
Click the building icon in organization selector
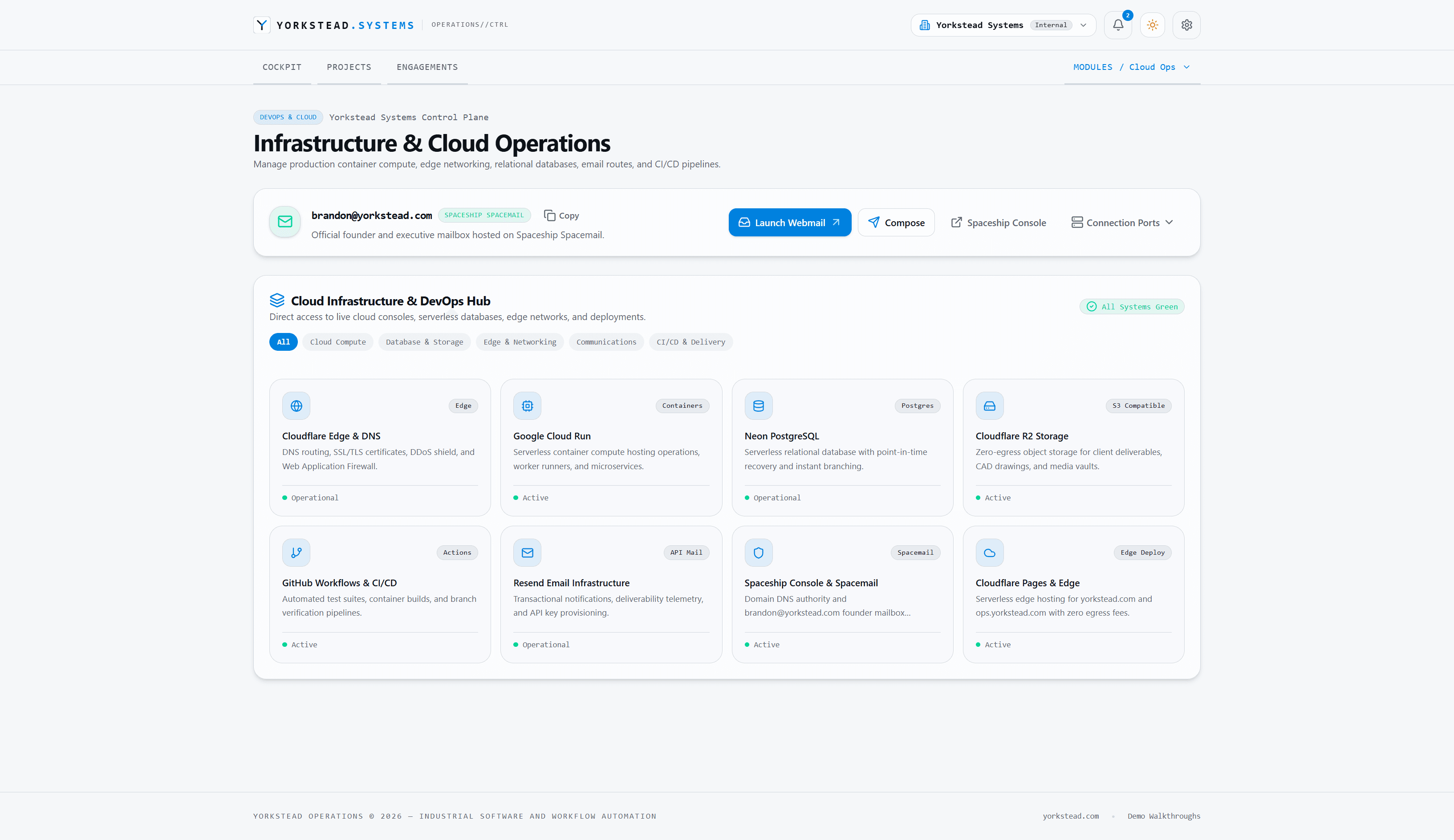click(x=924, y=25)
